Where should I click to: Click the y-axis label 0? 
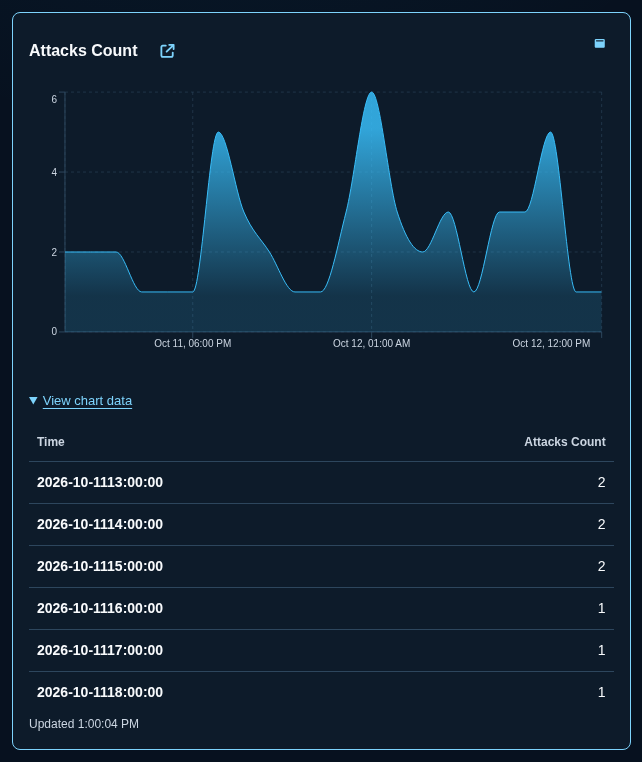pyautogui.click(x=54, y=331)
